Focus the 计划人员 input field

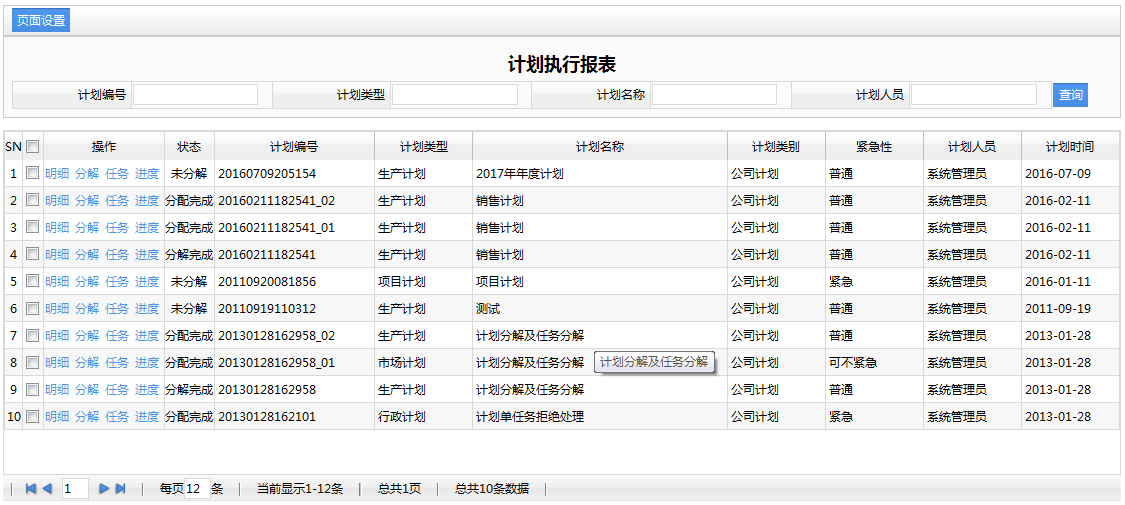[x=973, y=95]
